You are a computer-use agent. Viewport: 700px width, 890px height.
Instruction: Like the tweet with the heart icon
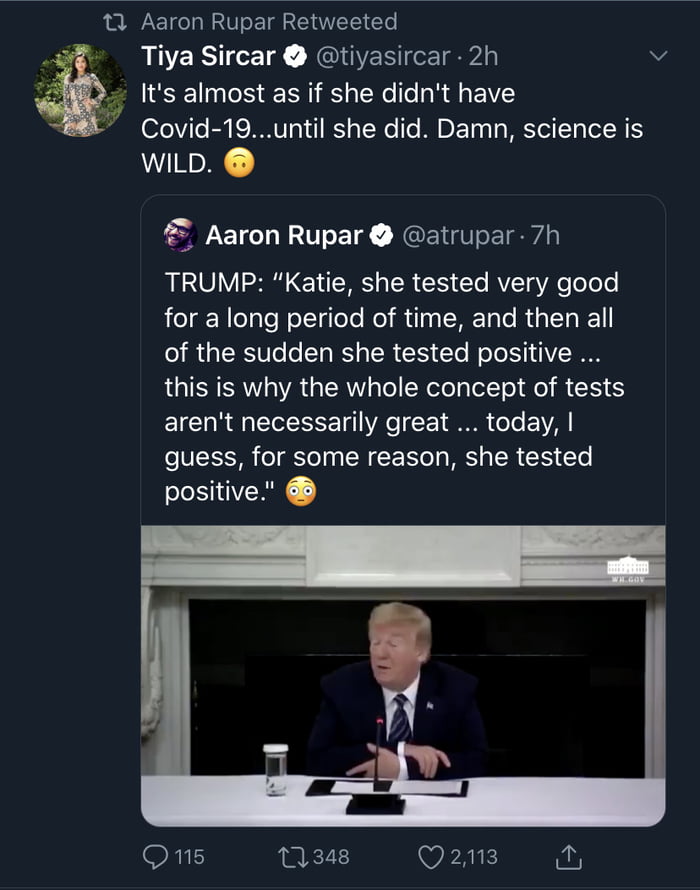(432, 857)
